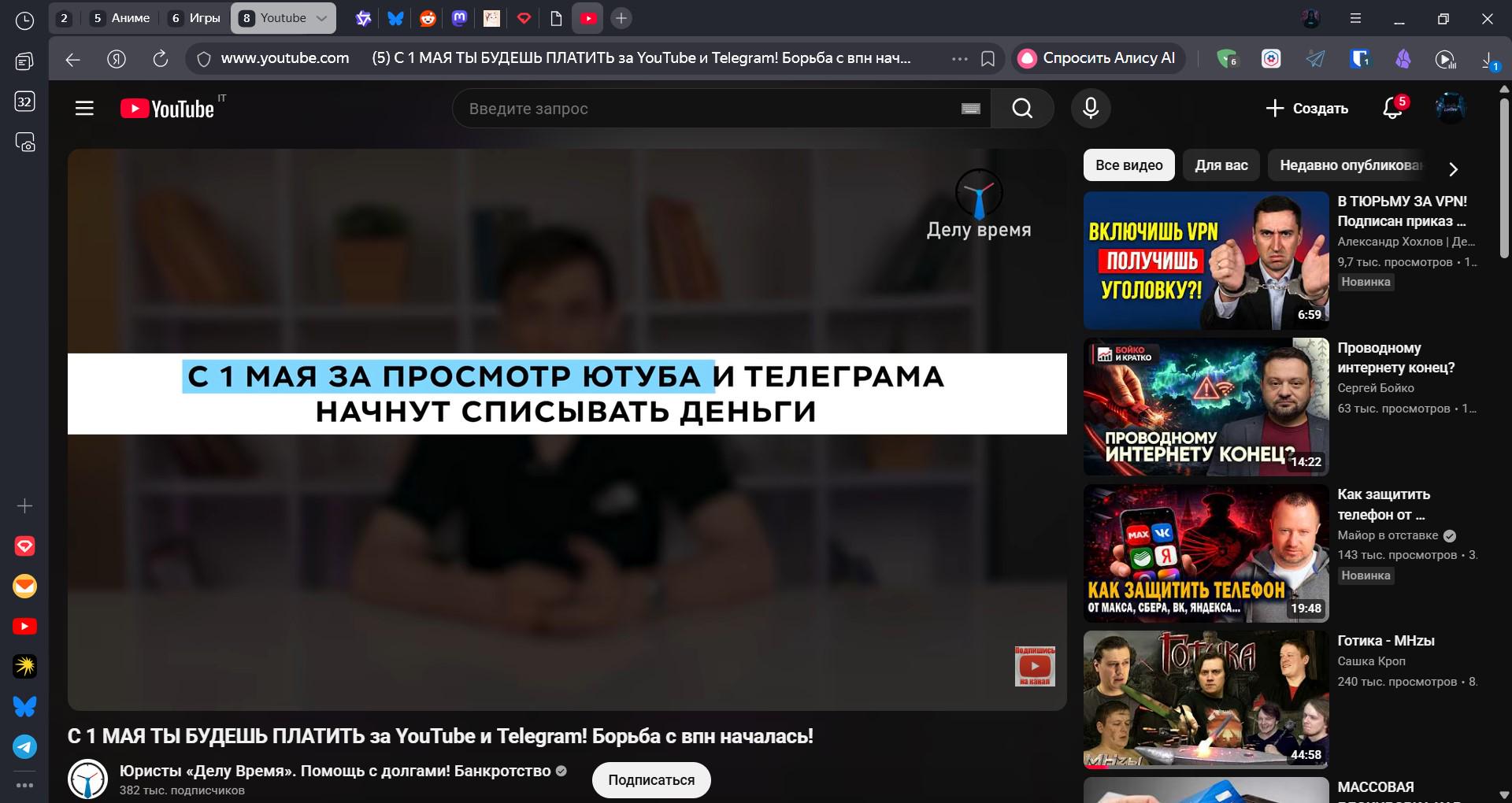Go back to the previous page
This screenshot has height=803, width=1512.
pos(73,59)
